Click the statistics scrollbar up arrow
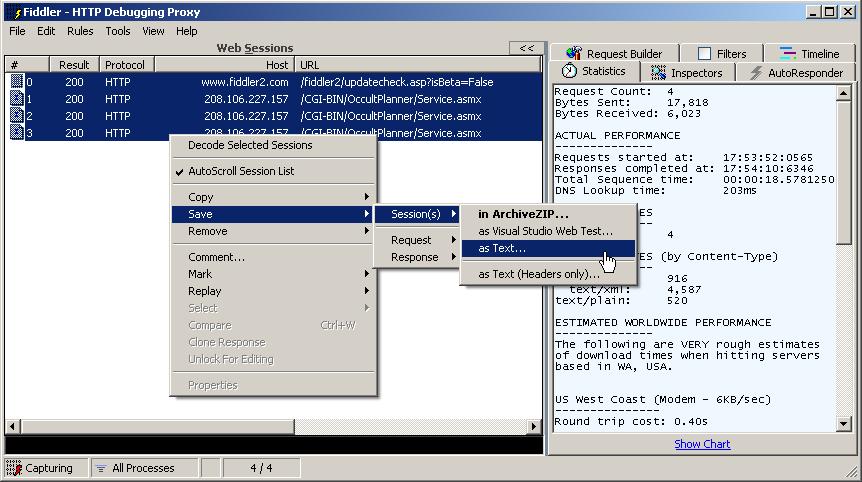Viewport: 862px width, 482px height. click(x=843, y=93)
